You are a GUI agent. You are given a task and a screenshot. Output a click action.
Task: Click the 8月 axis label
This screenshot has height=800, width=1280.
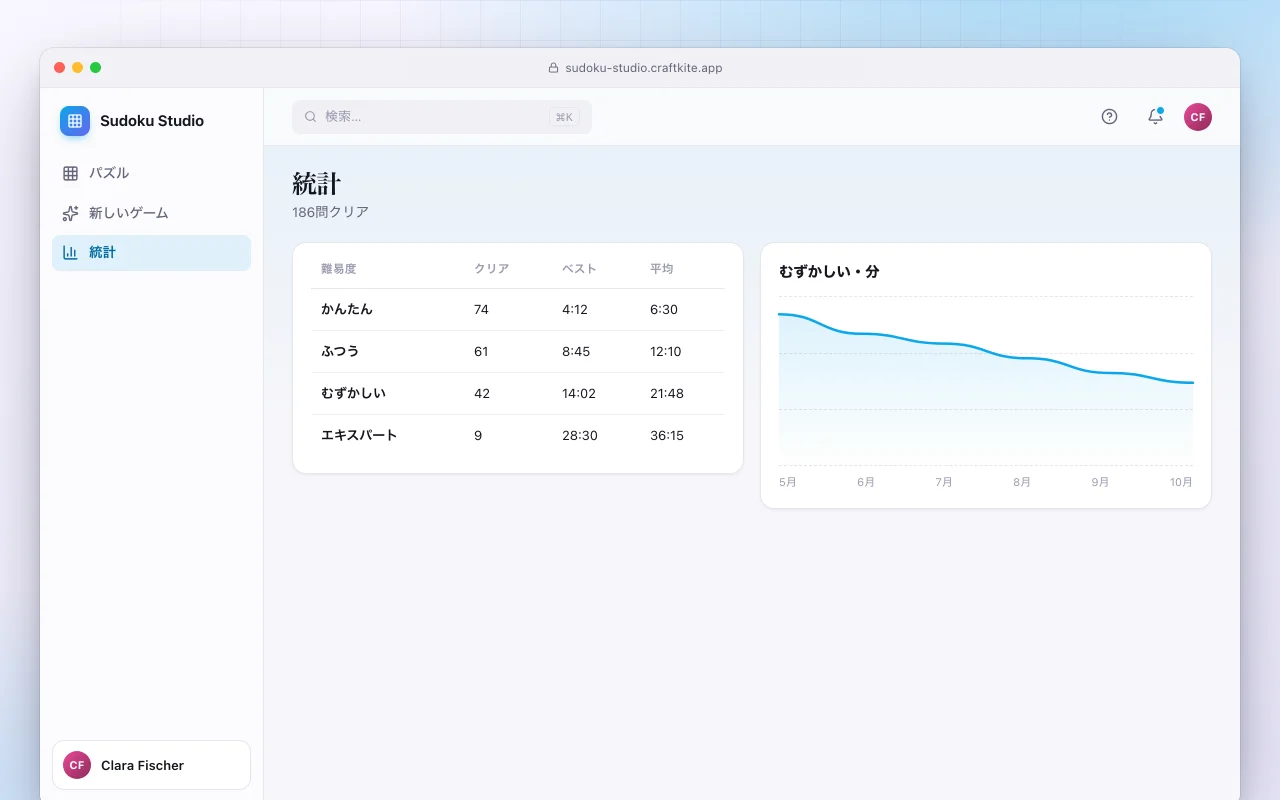pyautogui.click(x=1022, y=482)
